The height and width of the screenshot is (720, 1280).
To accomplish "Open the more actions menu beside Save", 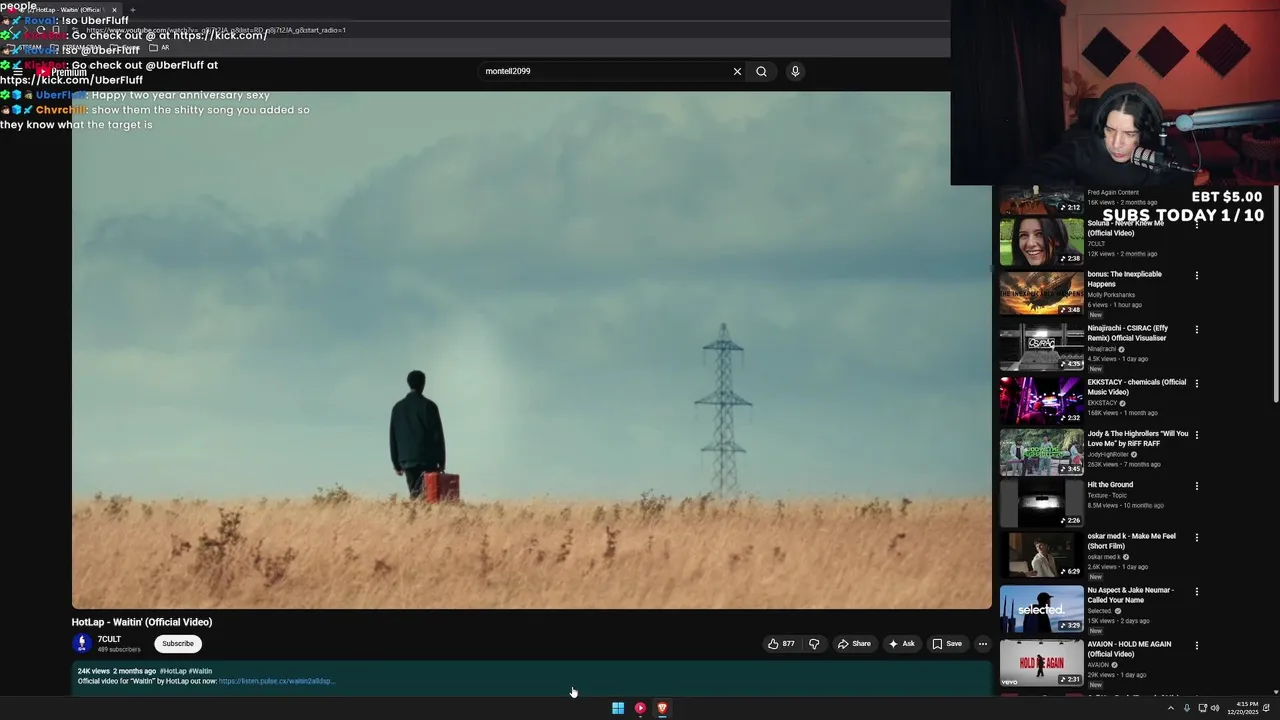I will (983, 644).
